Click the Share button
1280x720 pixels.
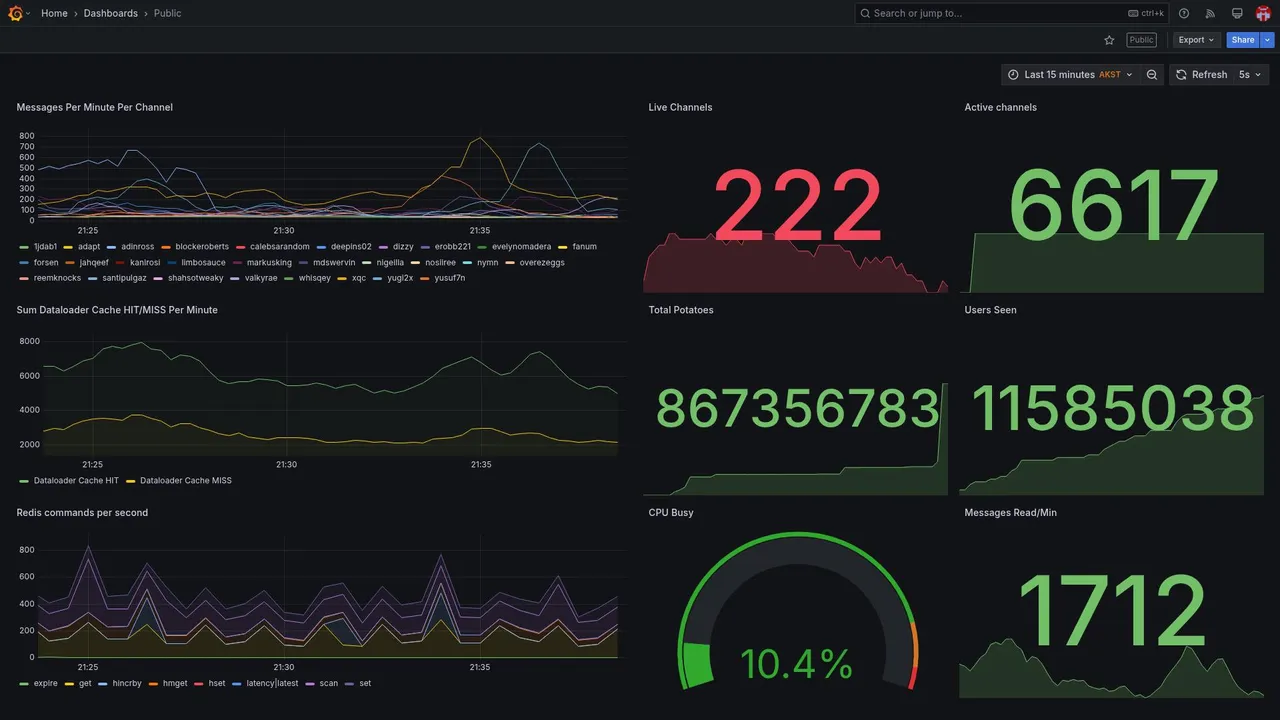1243,40
